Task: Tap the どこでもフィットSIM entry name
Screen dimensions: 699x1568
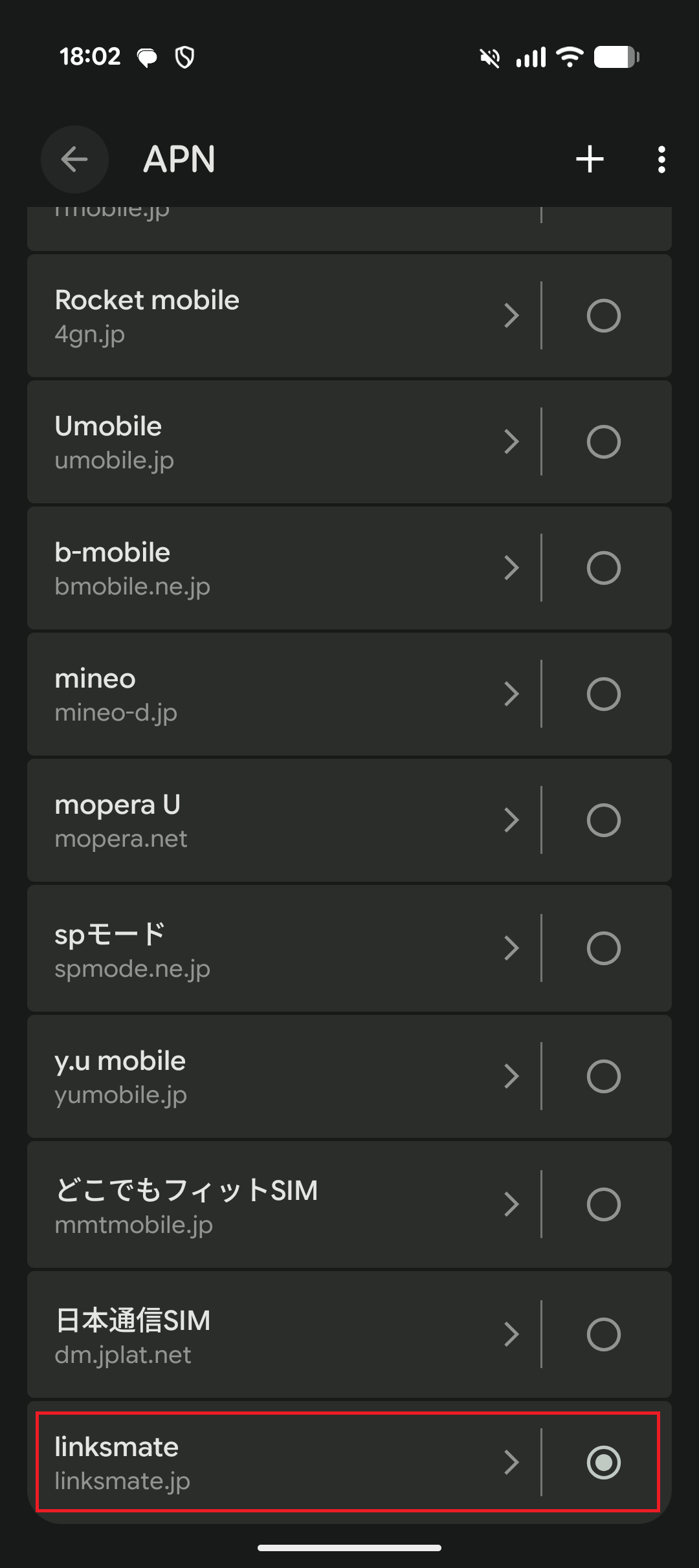Action: [x=186, y=1190]
